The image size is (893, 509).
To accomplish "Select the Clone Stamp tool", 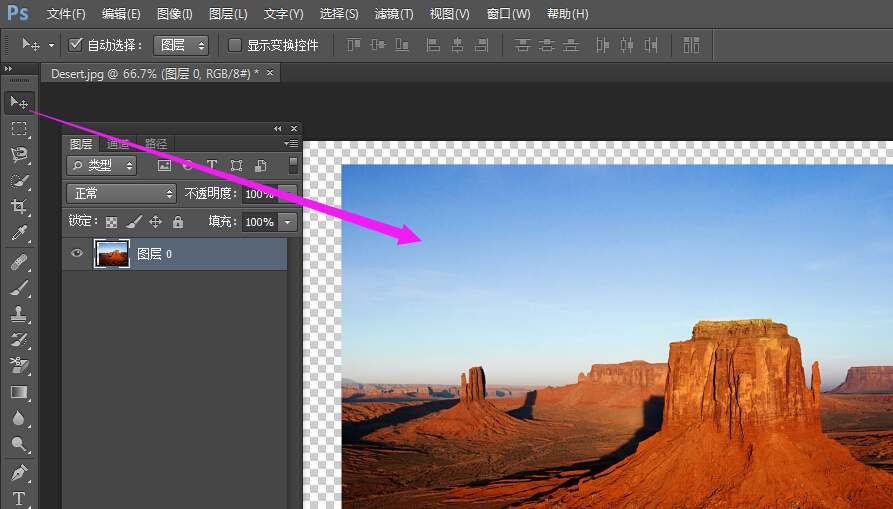I will point(19,314).
